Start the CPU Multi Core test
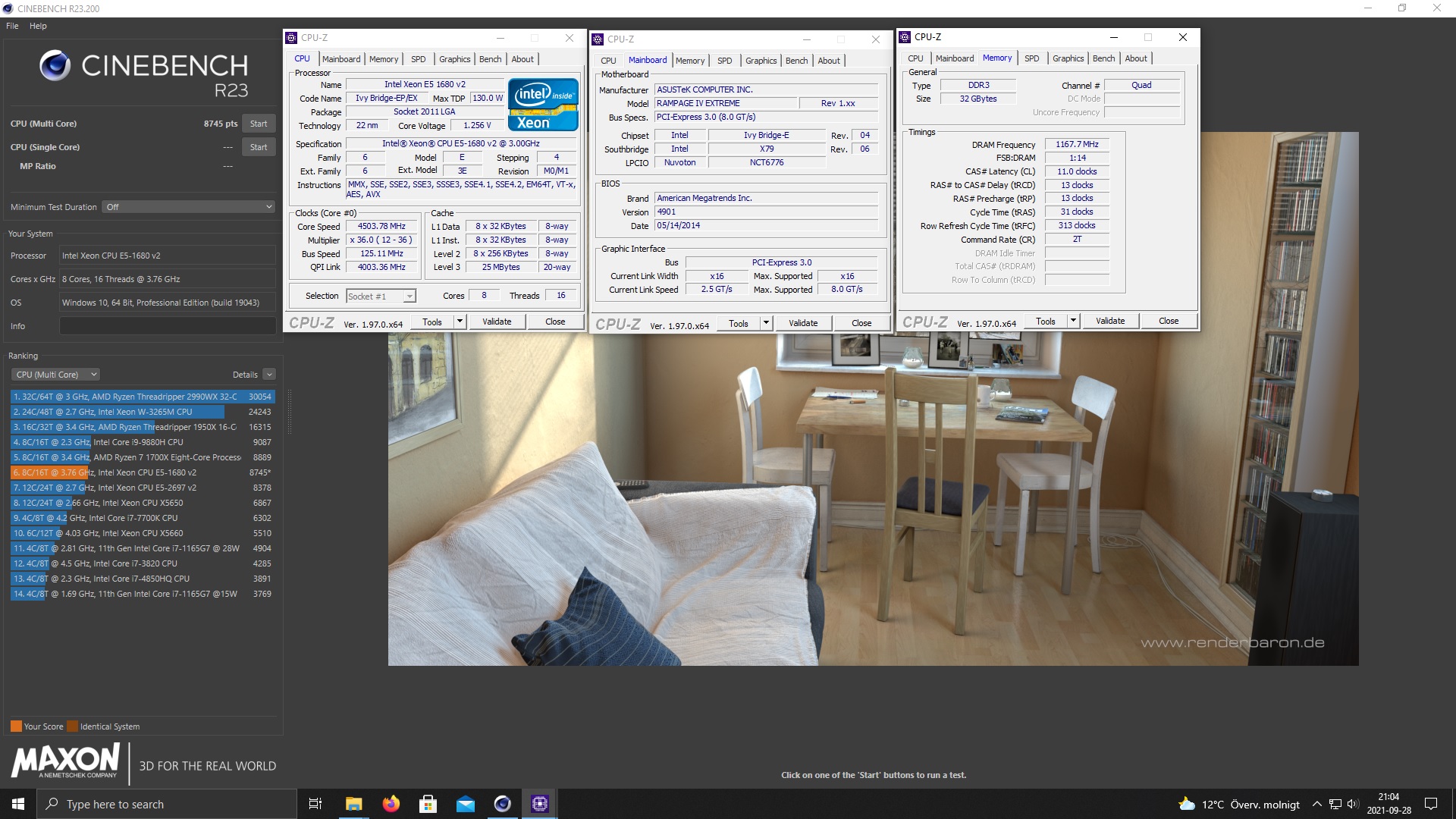 (259, 124)
